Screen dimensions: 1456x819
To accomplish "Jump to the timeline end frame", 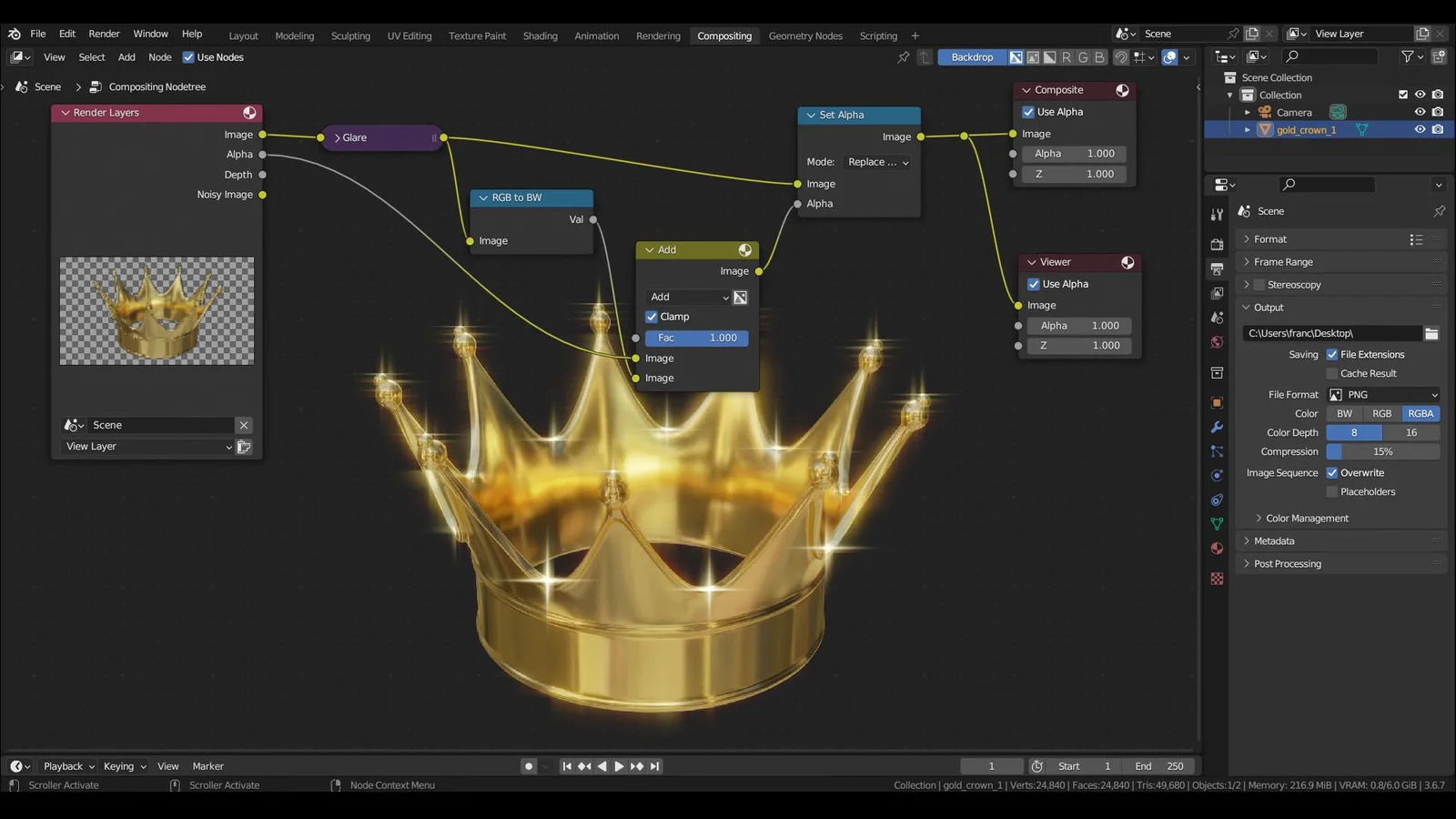I will tap(655, 766).
